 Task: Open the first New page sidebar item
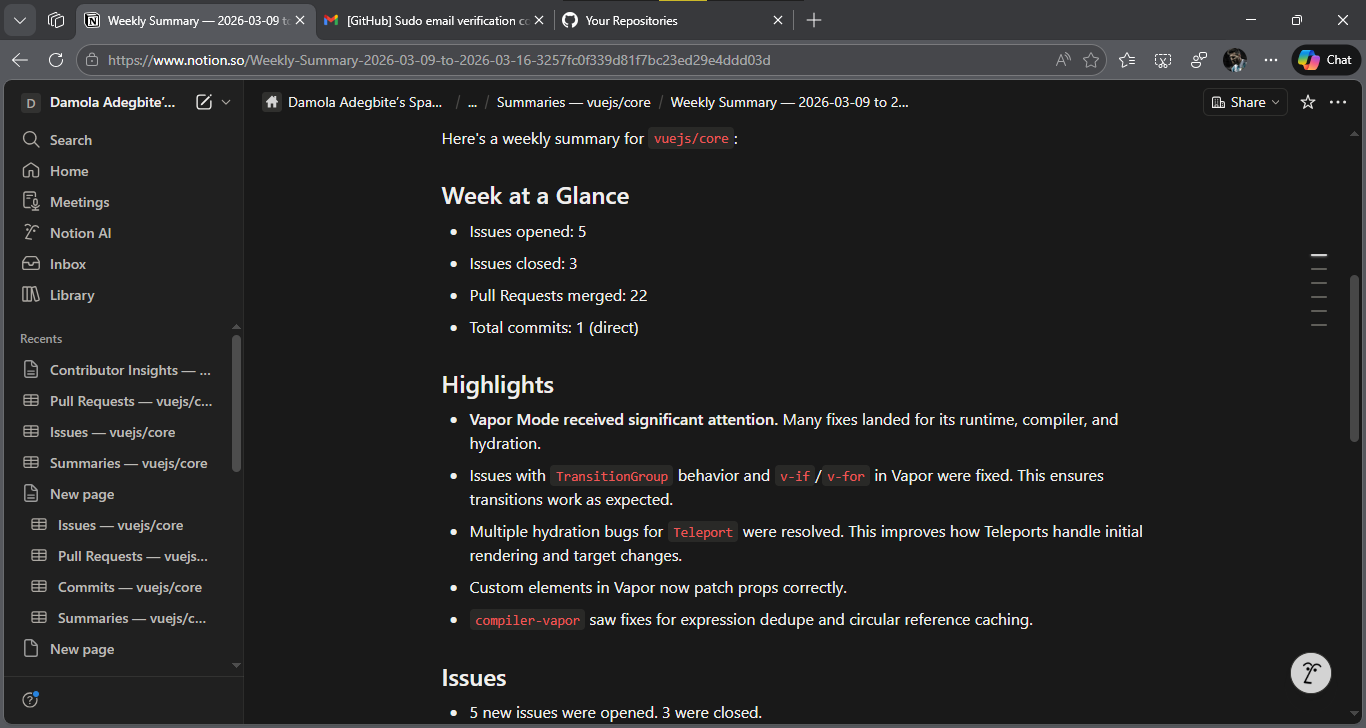coord(121,494)
